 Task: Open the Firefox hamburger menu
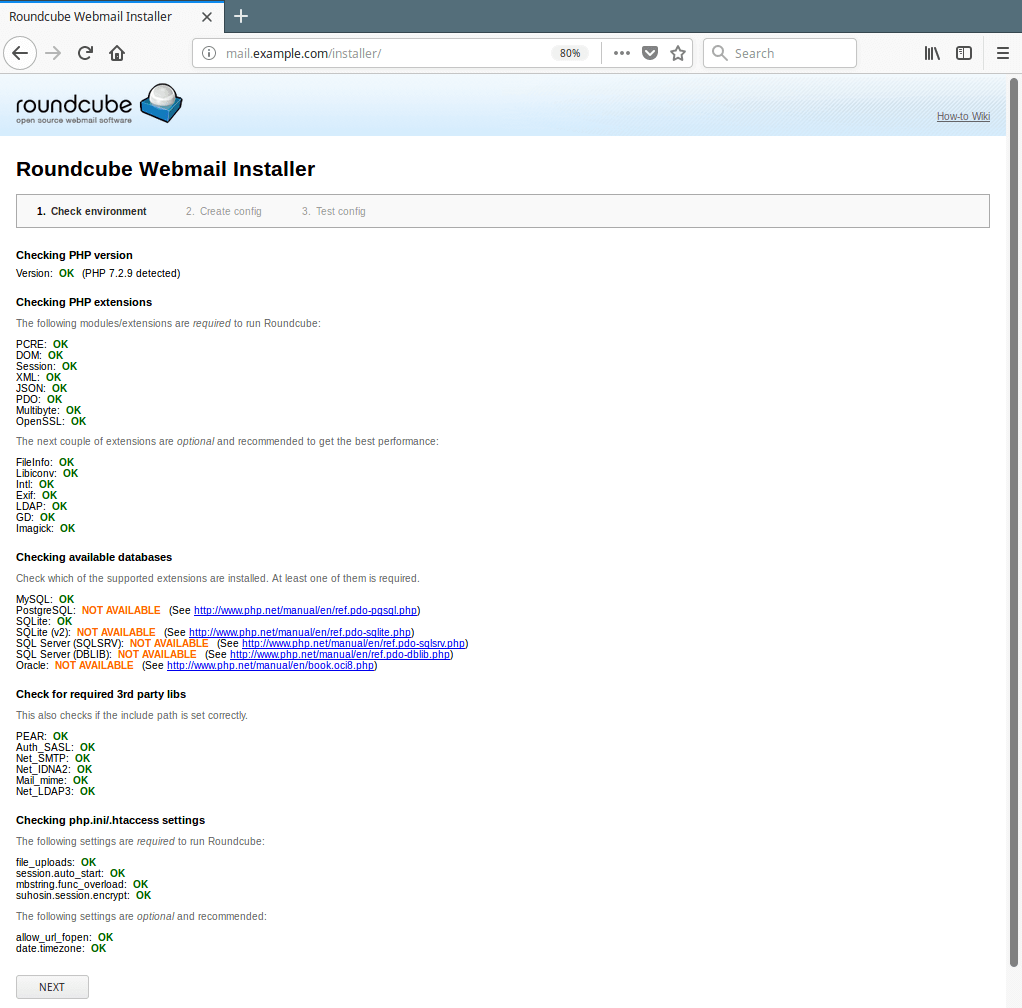1003,53
